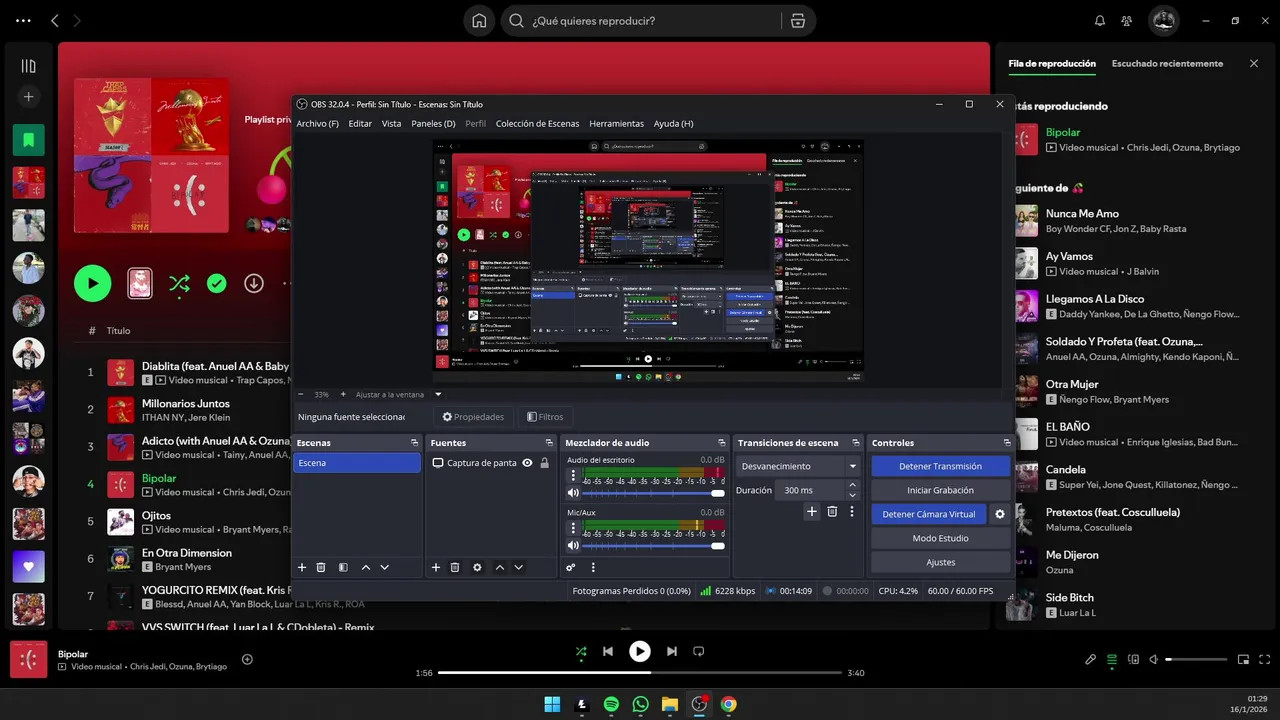The image size is (1280, 720).
Task: Toggle repeat in Spotify playback bar
Action: pyautogui.click(x=699, y=651)
